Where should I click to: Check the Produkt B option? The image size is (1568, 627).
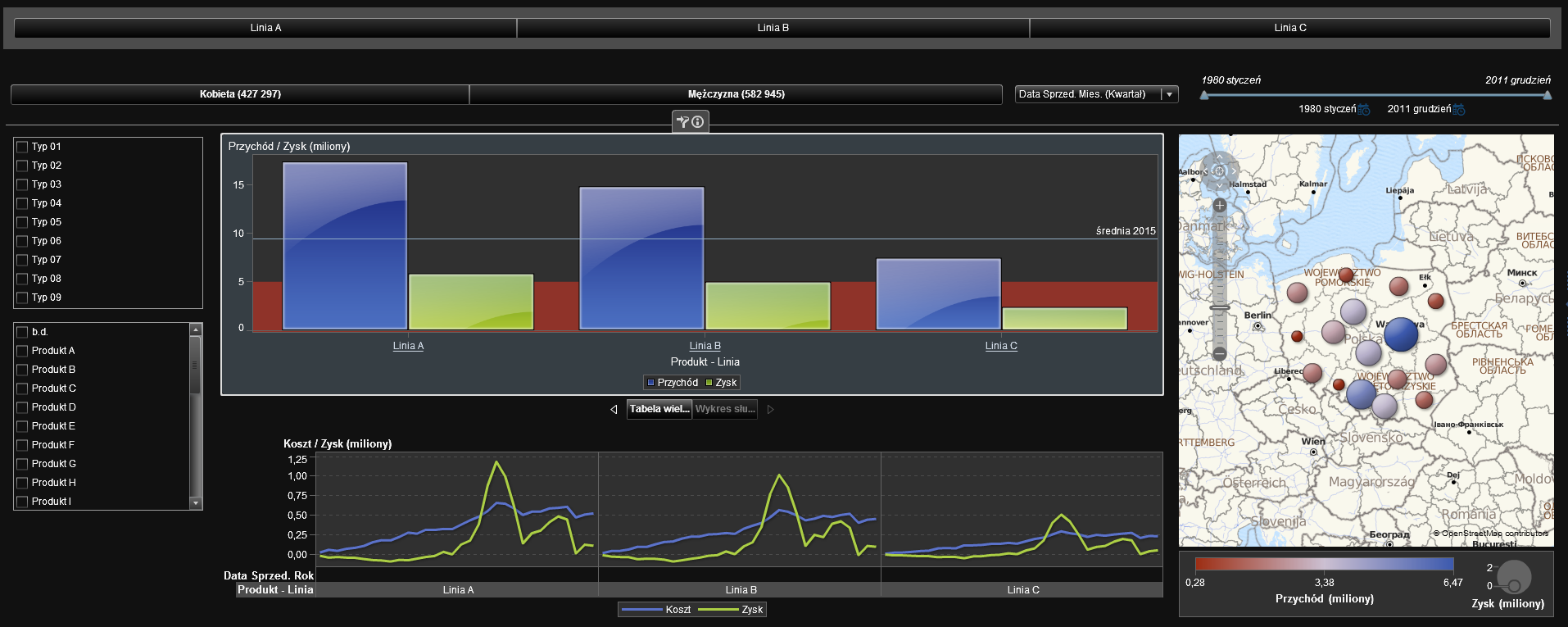click(x=22, y=370)
